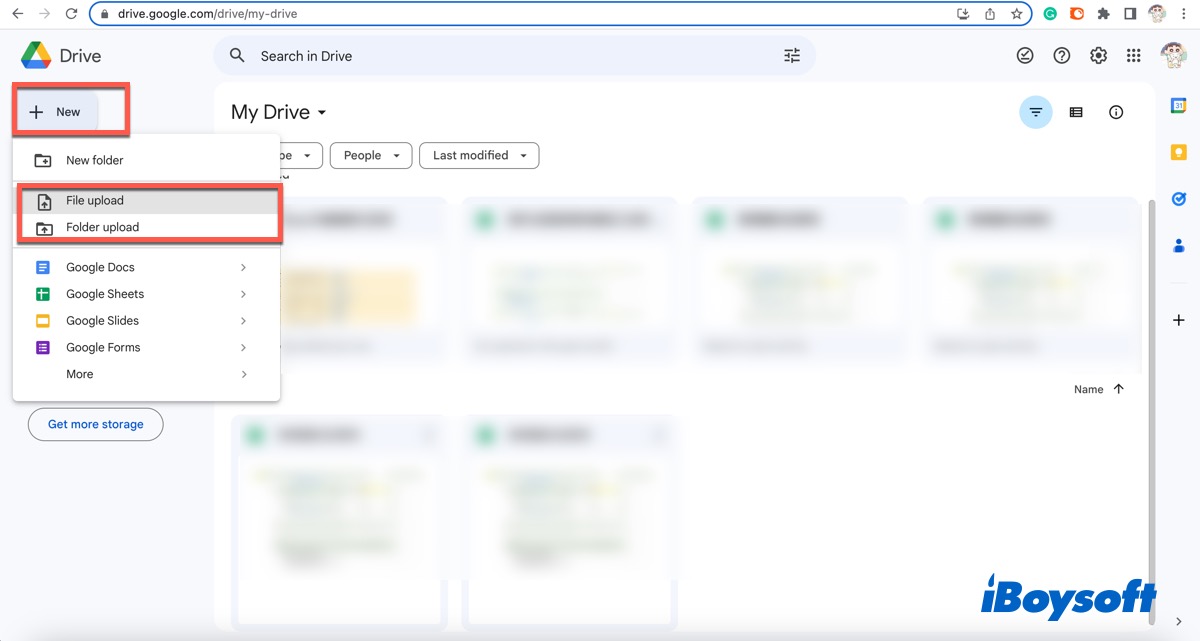The height and width of the screenshot is (641, 1200).
Task: Open the Help question mark icon
Action: [1062, 56]
